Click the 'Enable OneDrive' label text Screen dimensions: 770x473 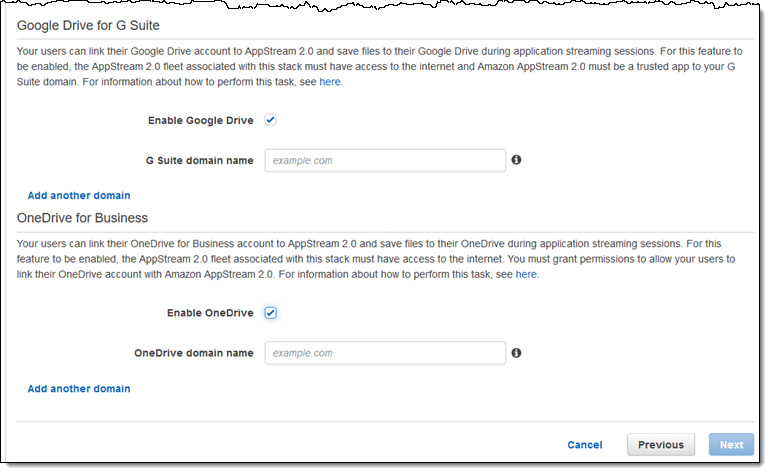click(210, 313)
